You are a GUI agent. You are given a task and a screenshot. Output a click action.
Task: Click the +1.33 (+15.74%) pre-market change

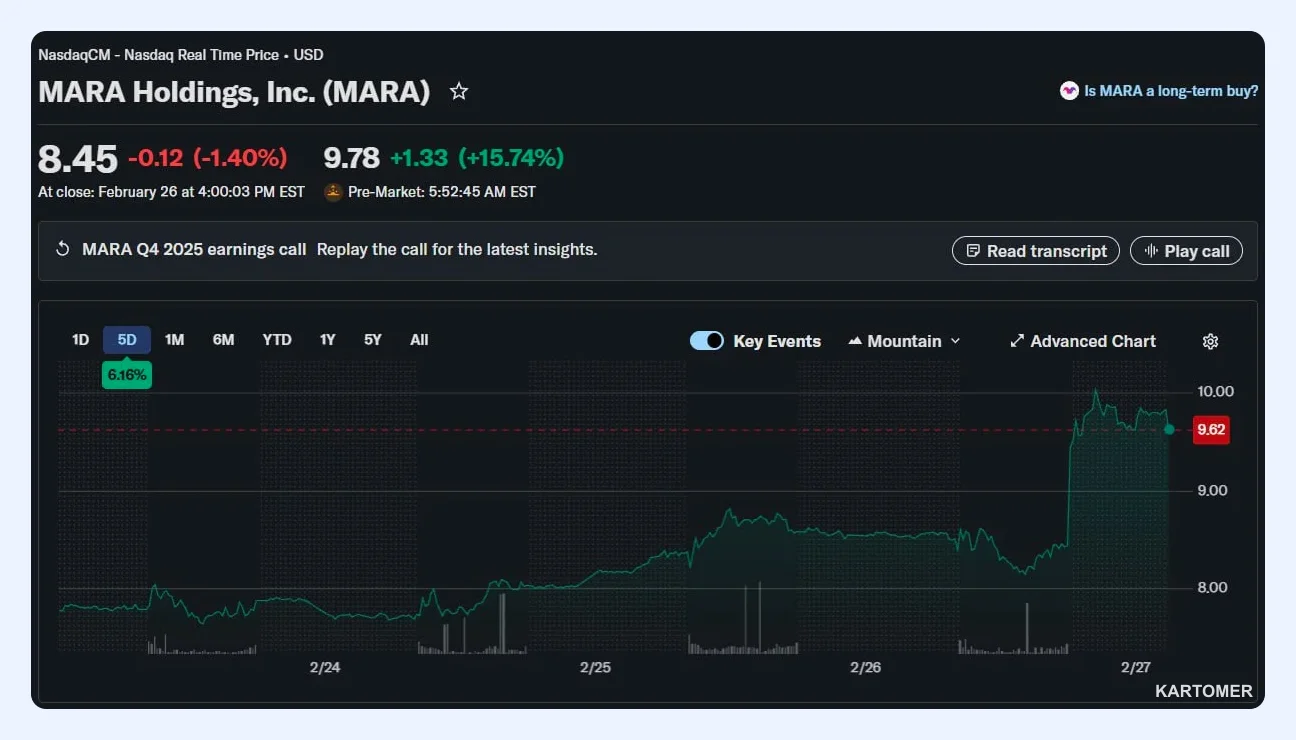click(x=477, y=158)
